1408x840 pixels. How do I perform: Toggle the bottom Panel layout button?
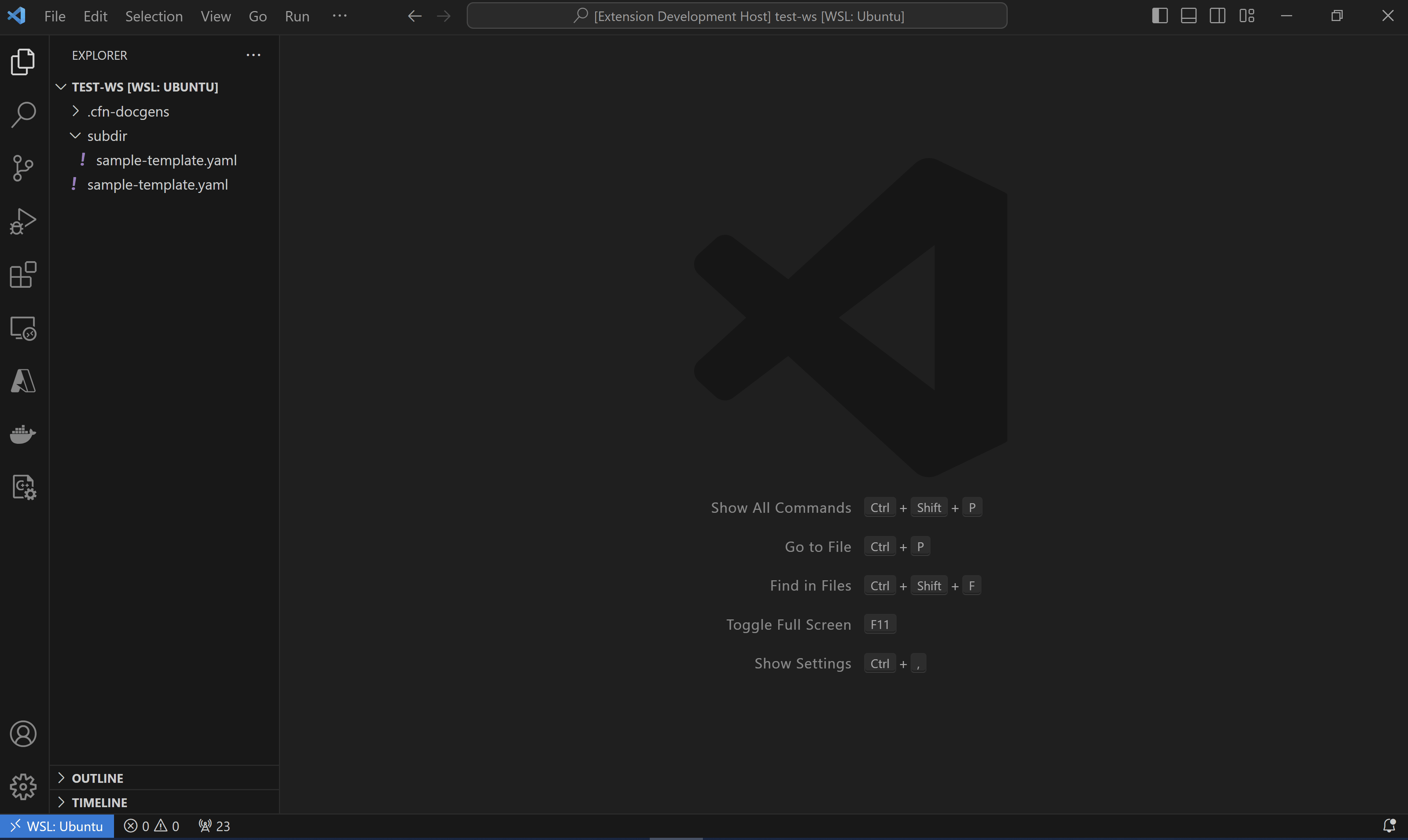(x=1188, y=16)
